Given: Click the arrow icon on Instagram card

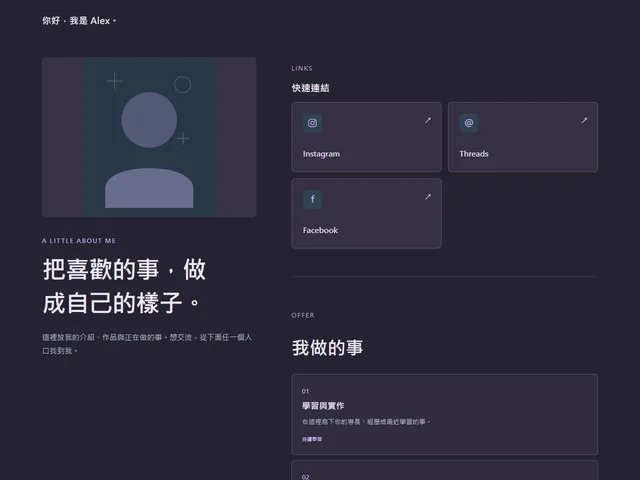Looking at the screenshot, I should coord(427,120).
